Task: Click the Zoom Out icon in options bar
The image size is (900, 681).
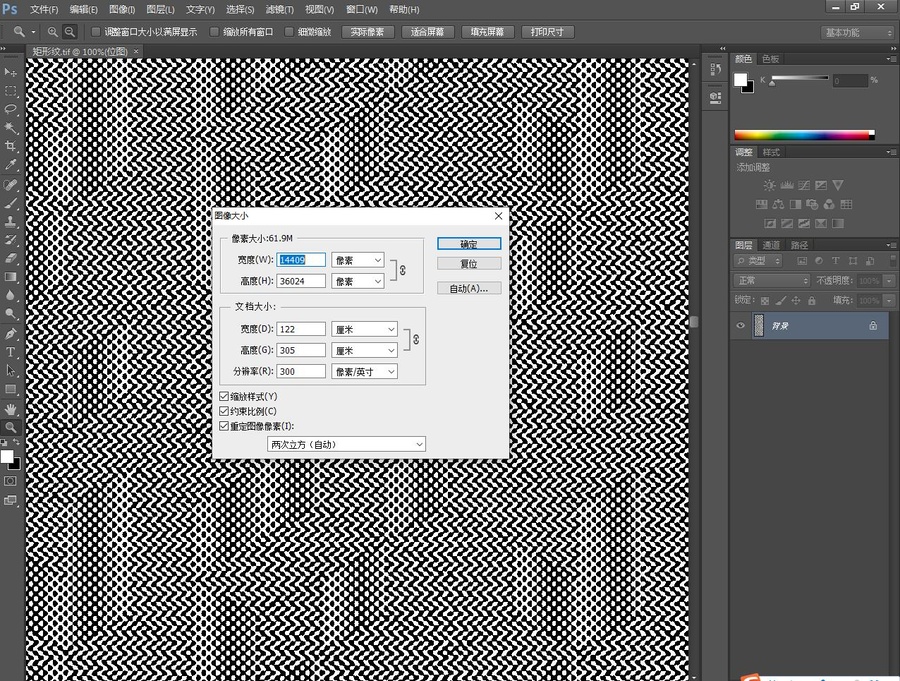Action: tap(69, 32)
